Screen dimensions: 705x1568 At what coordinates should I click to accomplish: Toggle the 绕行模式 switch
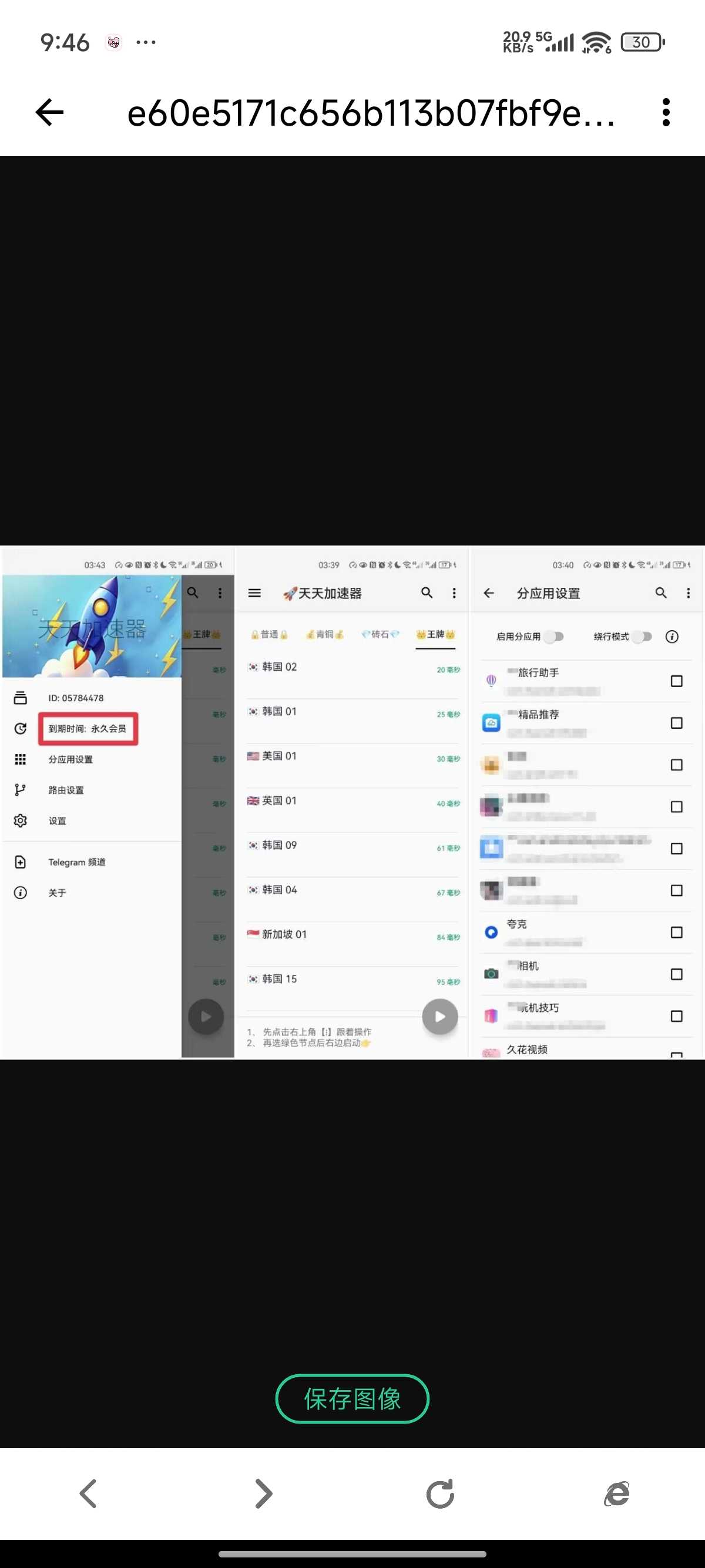coord(642,637)
